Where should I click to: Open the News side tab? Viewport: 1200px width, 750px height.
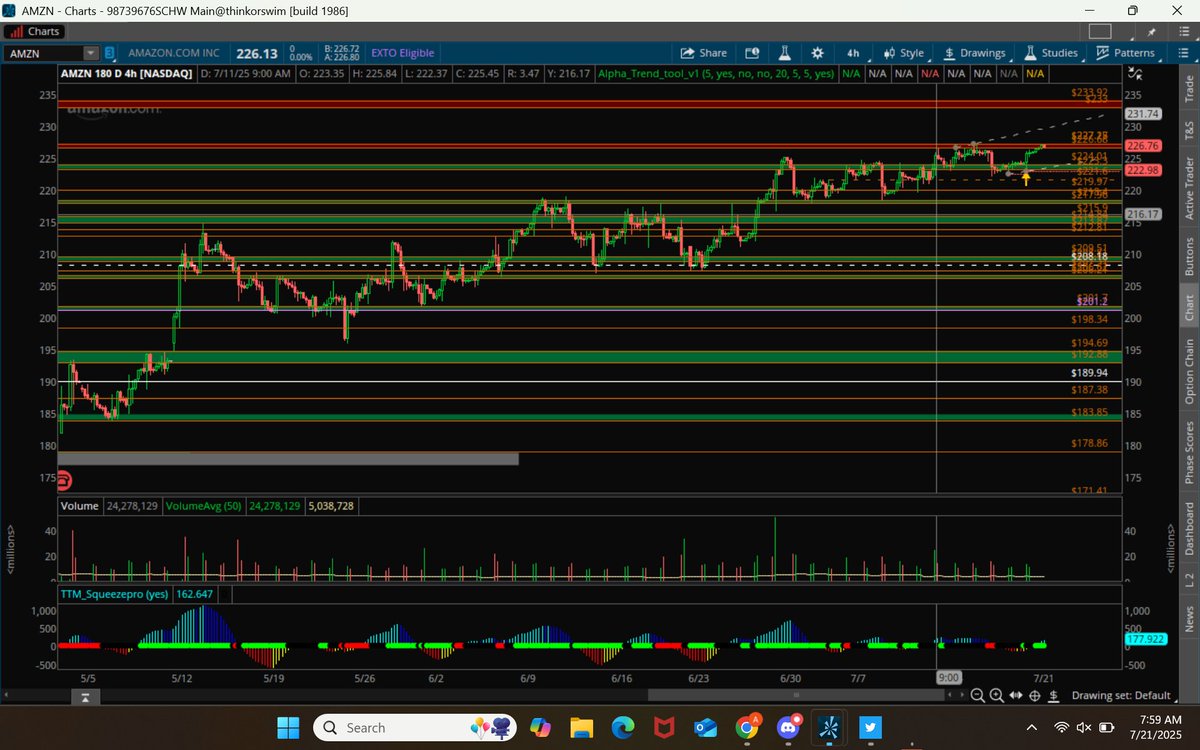click(1189, 618)
